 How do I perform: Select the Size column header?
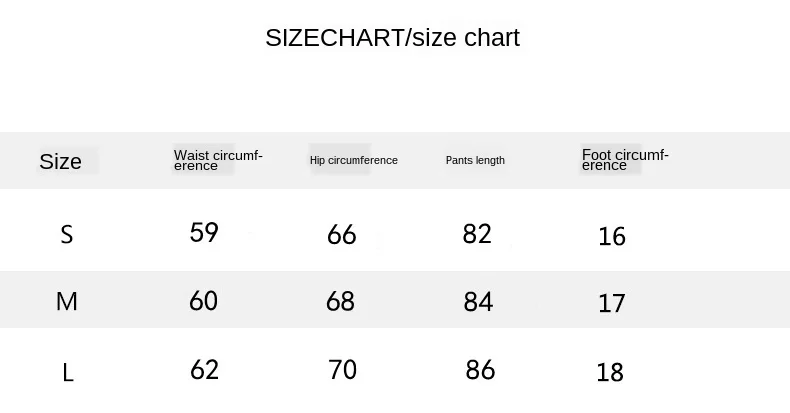coord(60,162)
